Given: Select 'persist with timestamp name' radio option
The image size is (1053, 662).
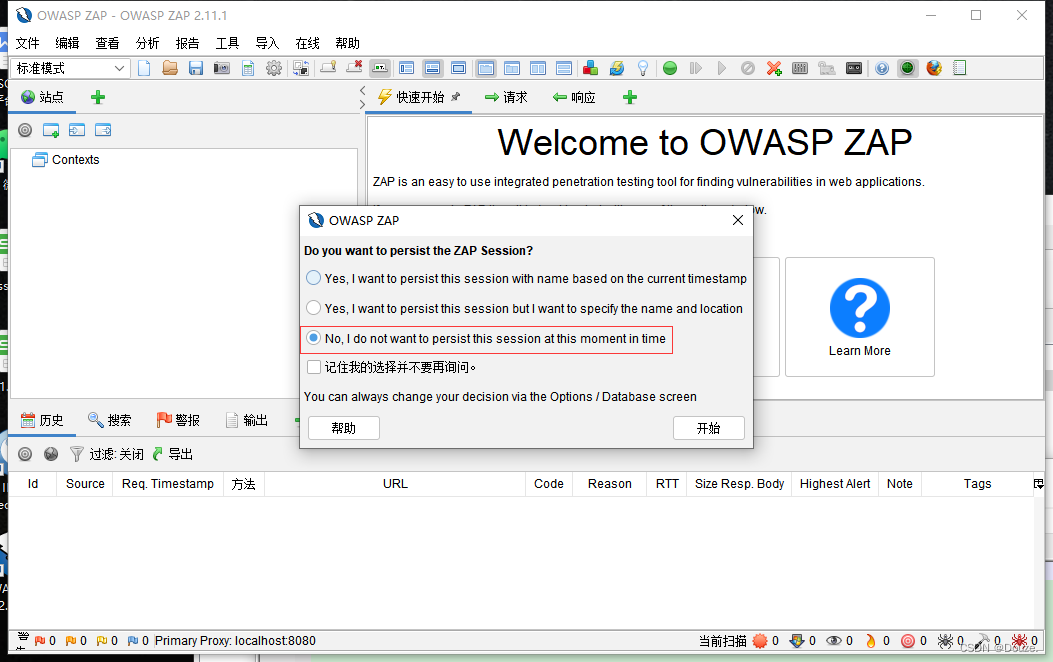Looking at the screenshot, I should (x=314, y=278).
